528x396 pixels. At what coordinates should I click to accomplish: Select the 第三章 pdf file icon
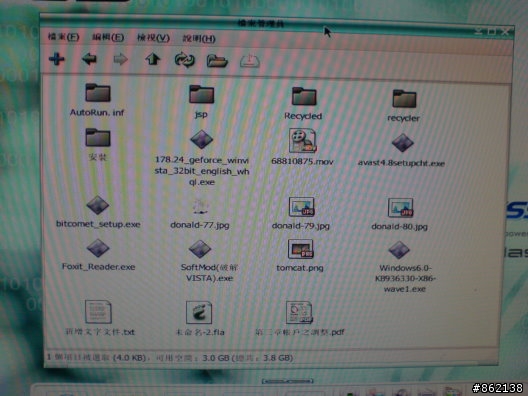click(x=299, y=312)
